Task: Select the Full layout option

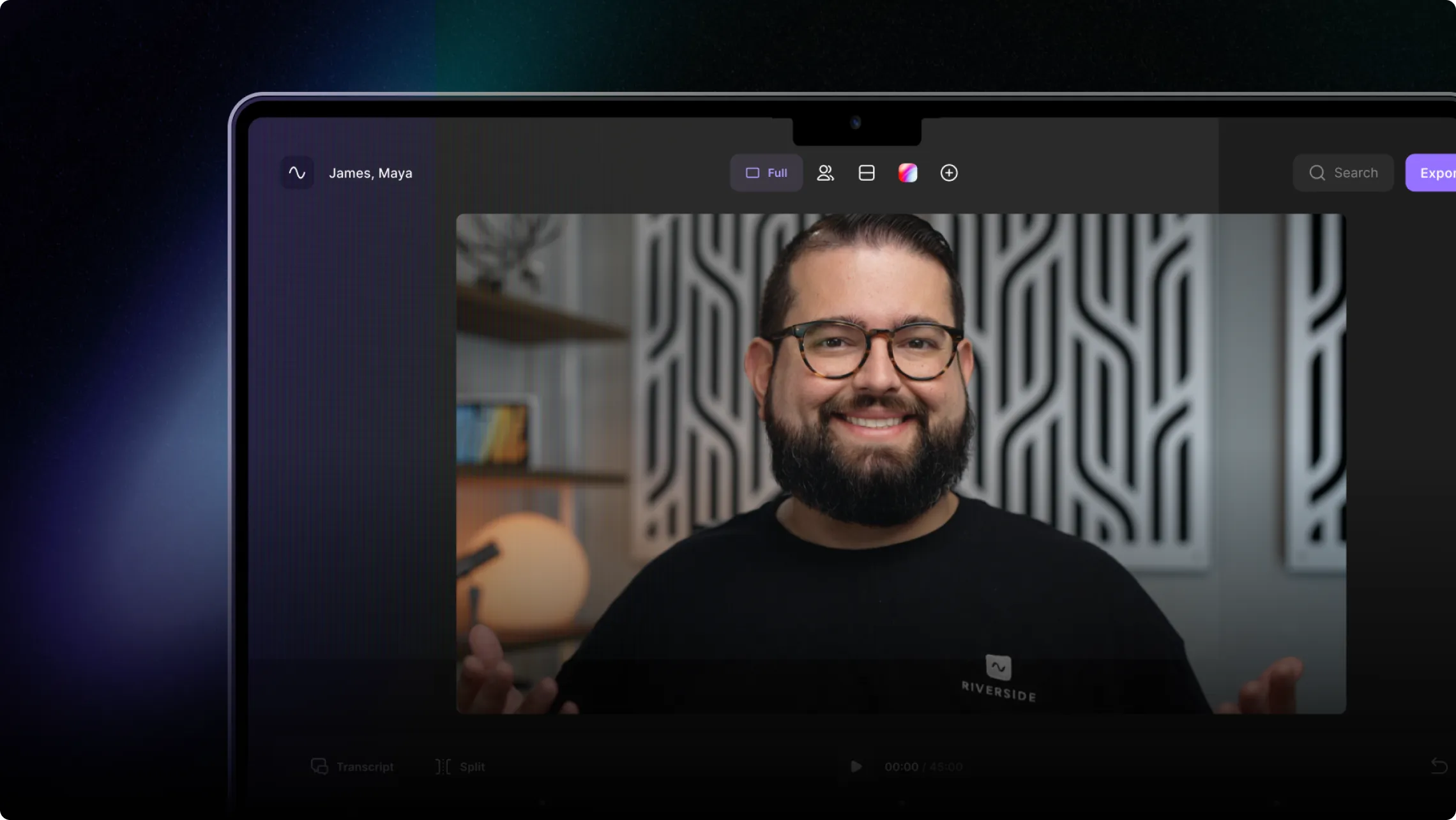Action: 766,172
